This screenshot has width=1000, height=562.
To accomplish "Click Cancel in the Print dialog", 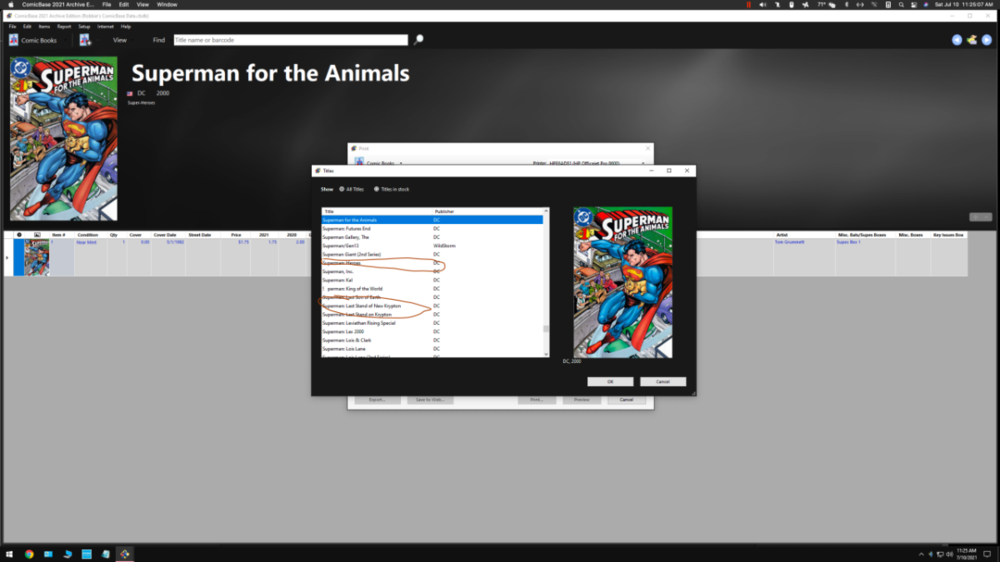I will (x=626, y=400).
